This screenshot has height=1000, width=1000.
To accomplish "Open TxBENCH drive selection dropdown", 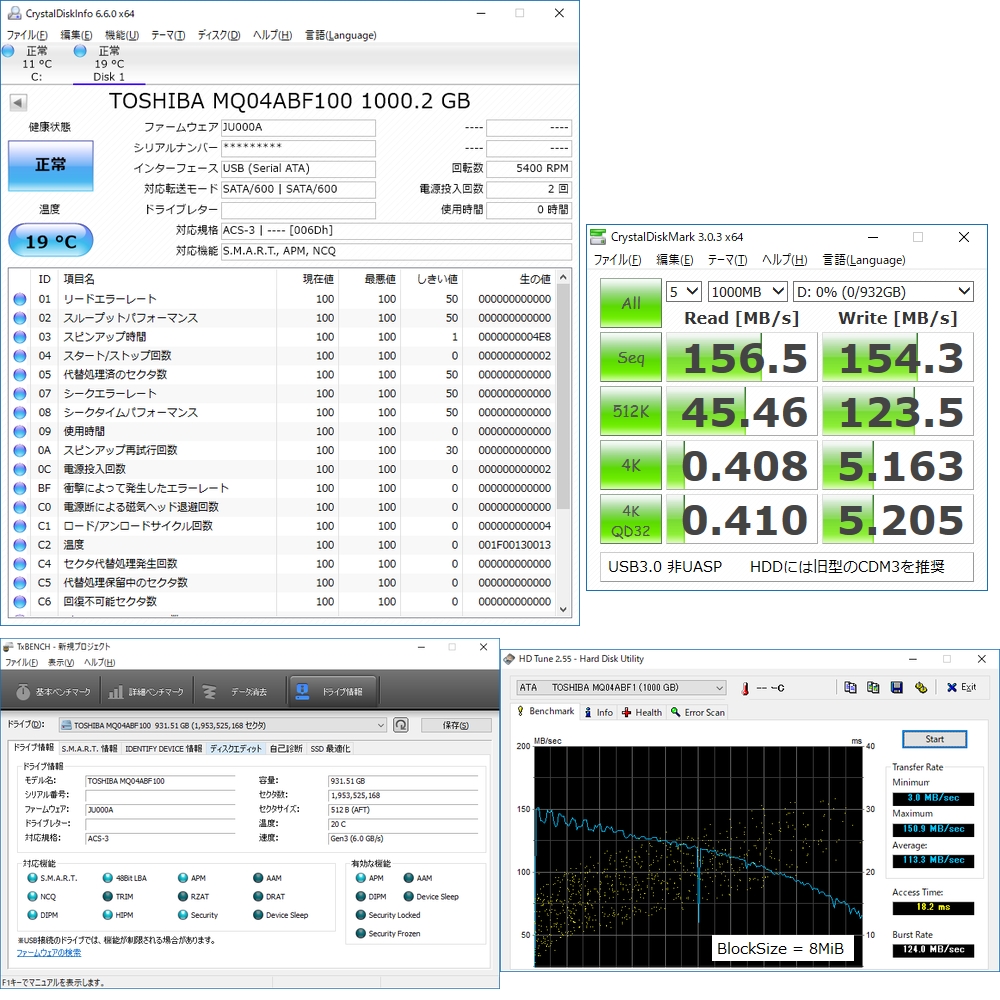I will click(x=223, y=725).
